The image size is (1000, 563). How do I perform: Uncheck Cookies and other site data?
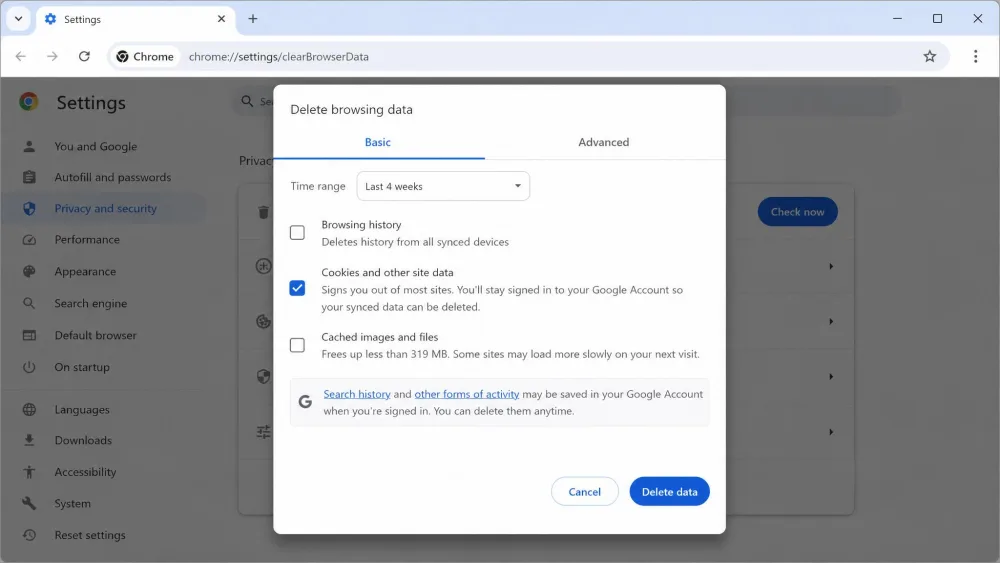point(297,288)
